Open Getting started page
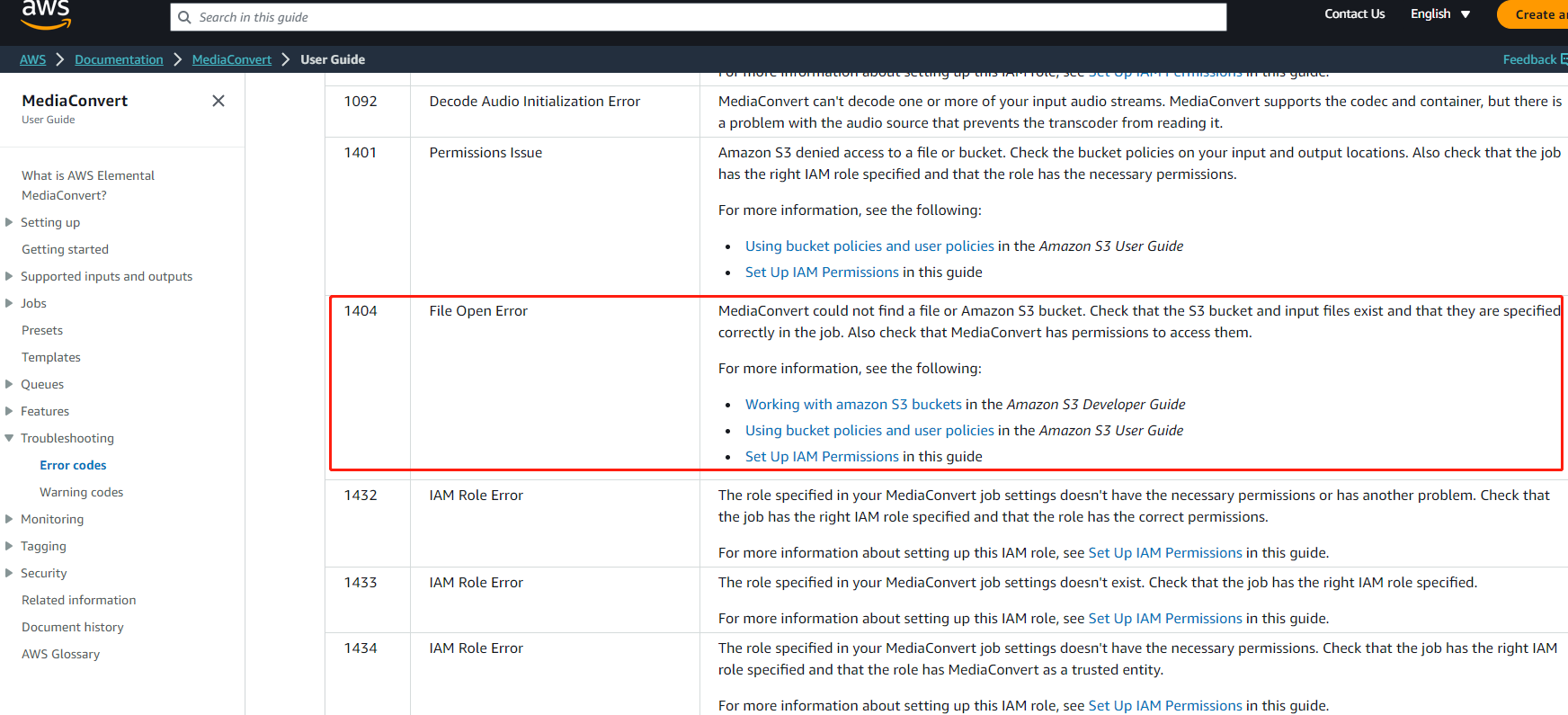 click(65, 249)
